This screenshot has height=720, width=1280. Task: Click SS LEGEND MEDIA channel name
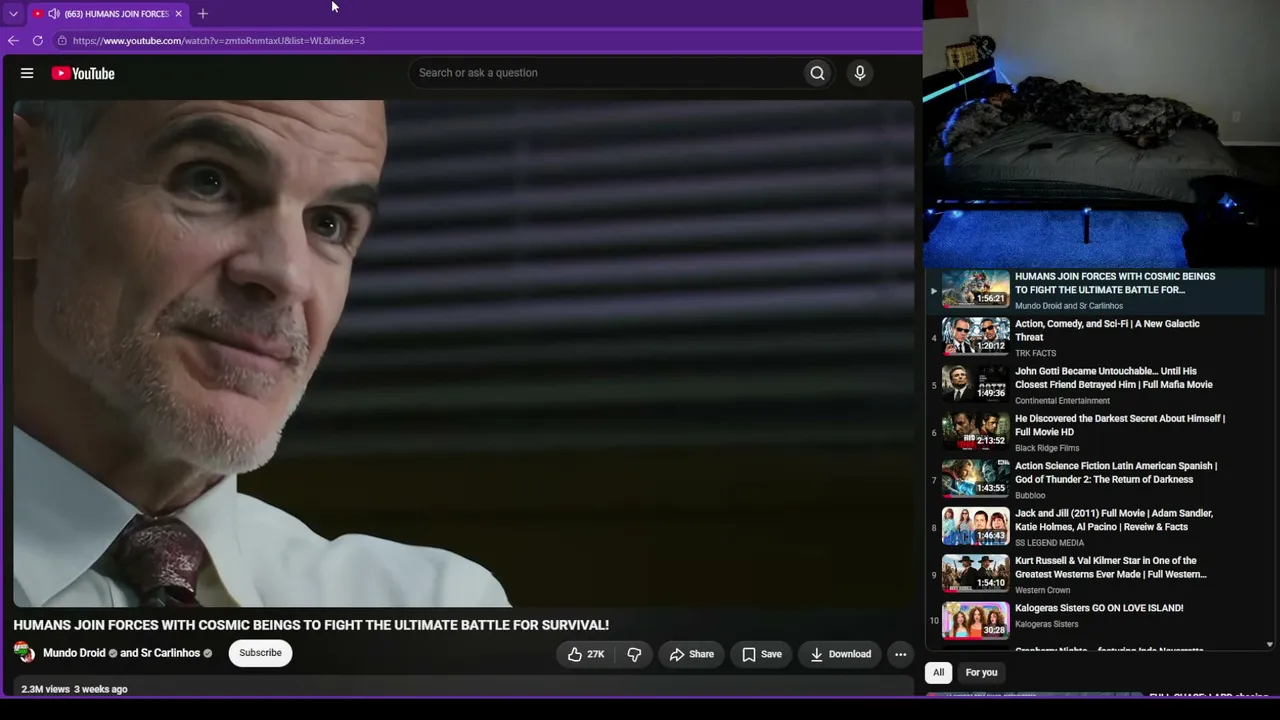(1049, 543)
